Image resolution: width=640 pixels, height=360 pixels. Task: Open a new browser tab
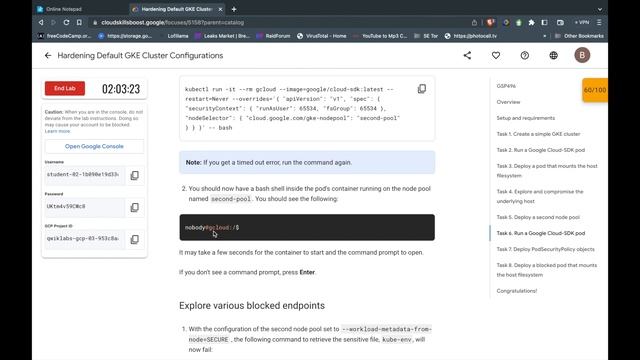(x=234, y=9)
